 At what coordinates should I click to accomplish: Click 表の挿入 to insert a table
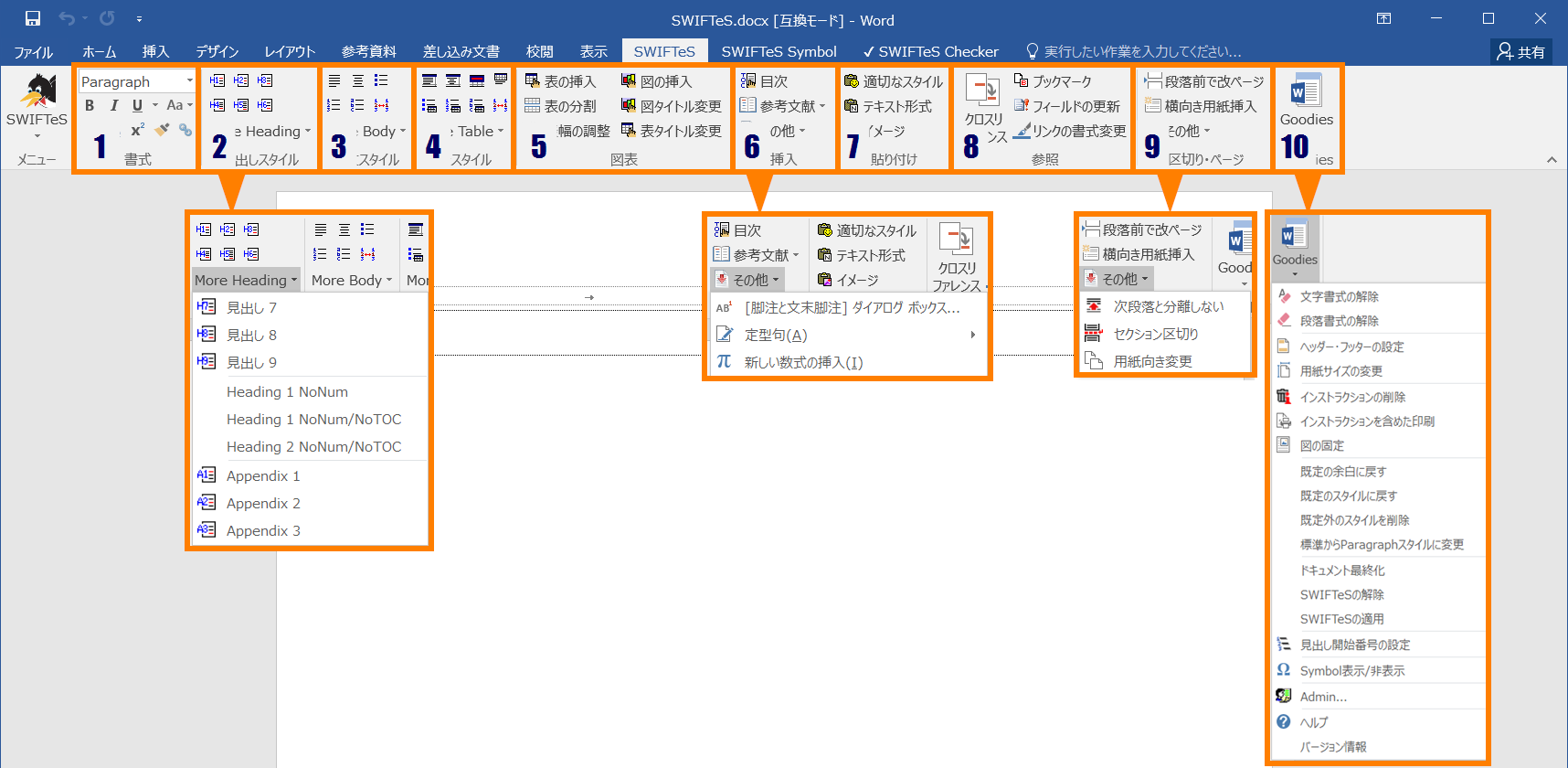click(x=560, y=81)
